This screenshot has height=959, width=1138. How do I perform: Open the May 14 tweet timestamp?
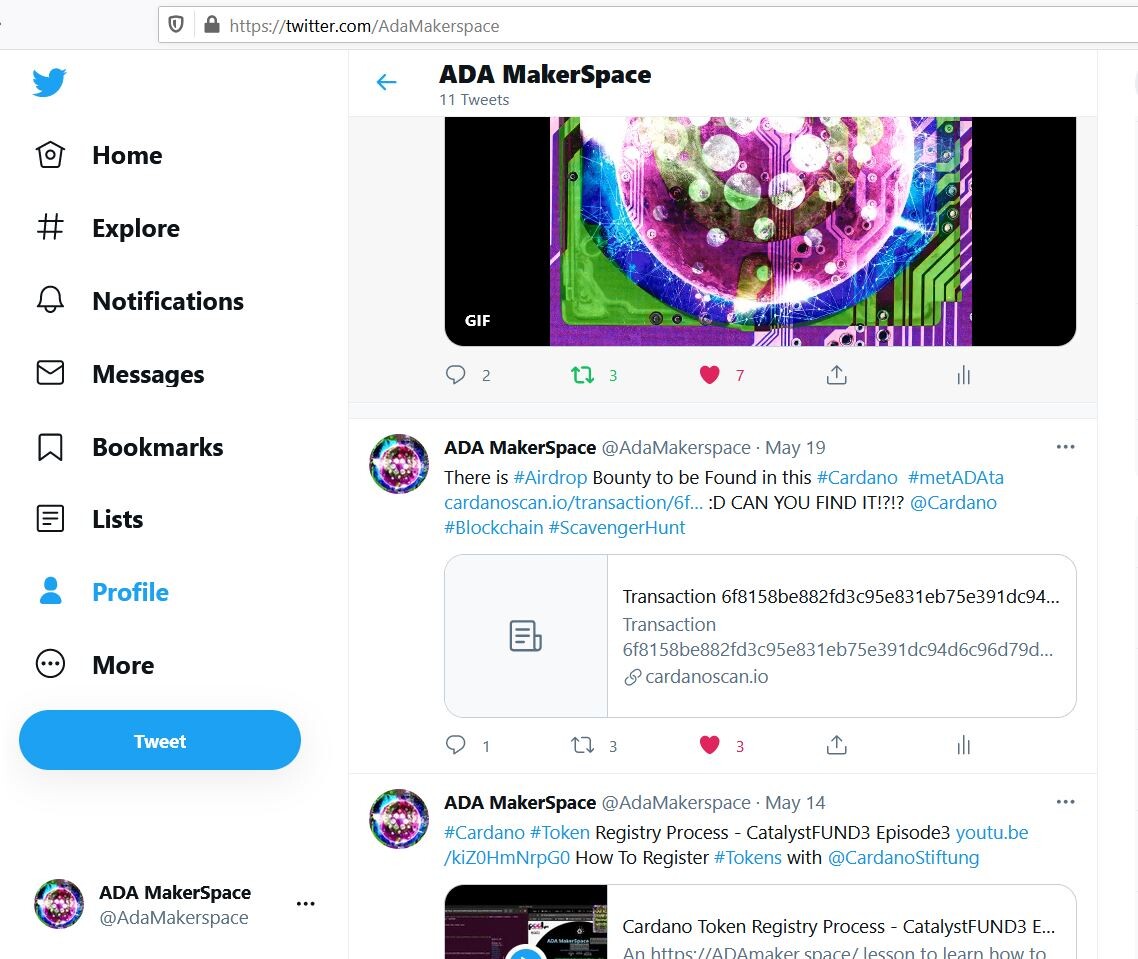pyautogui.click(x=795, y=802)
